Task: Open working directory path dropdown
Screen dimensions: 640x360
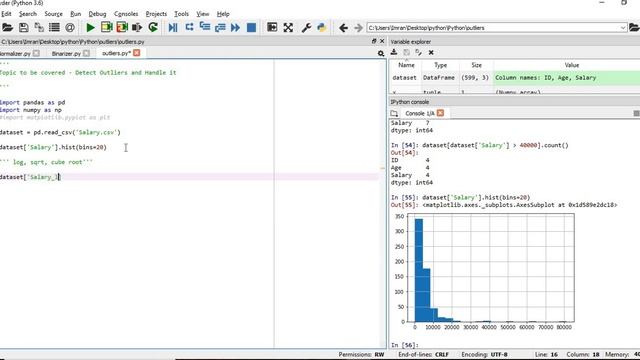Action: 623,28
